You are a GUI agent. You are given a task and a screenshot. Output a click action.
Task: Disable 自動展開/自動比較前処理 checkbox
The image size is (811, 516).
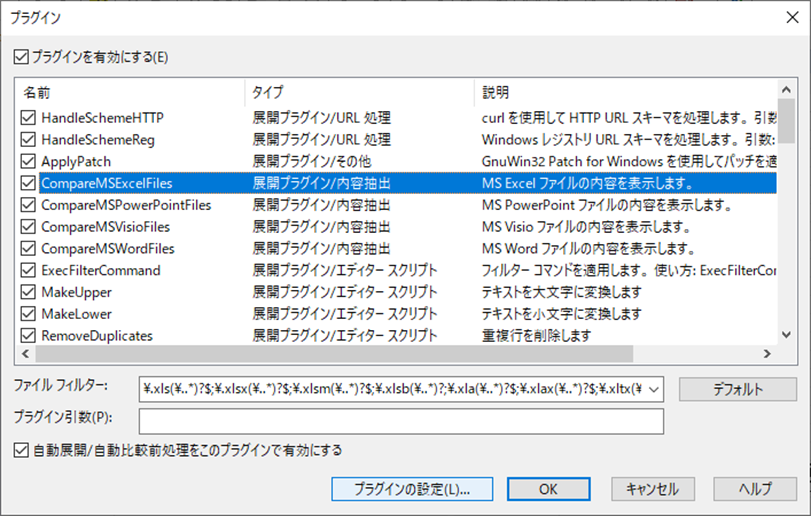click(22, 450)
